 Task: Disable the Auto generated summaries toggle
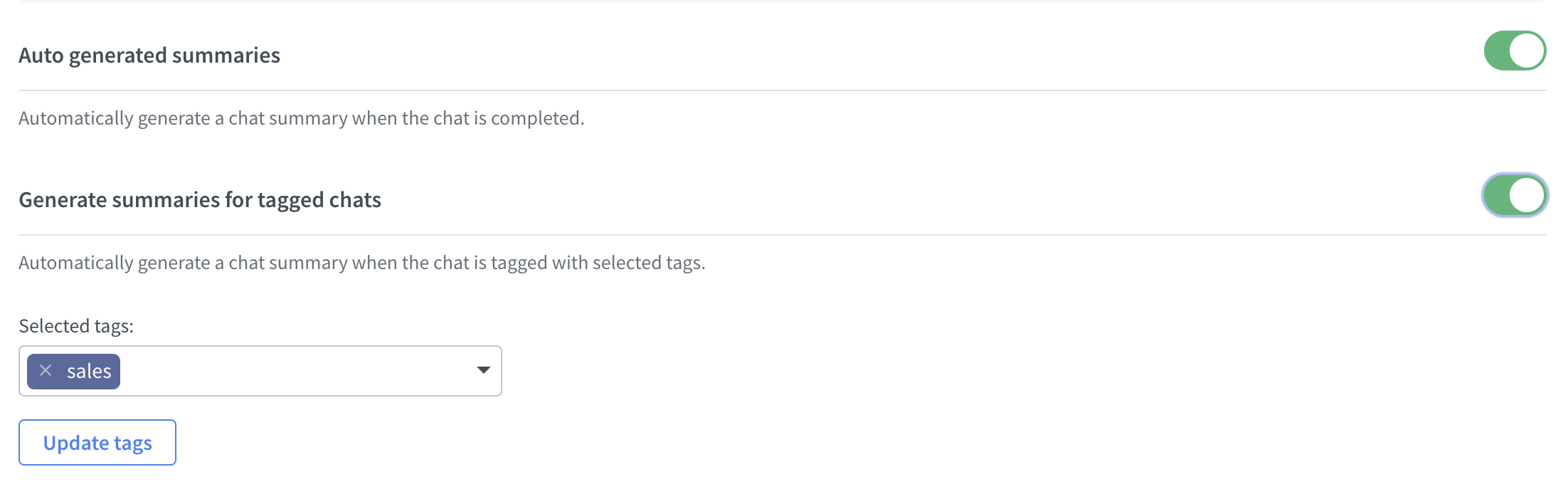(1515, 51)
